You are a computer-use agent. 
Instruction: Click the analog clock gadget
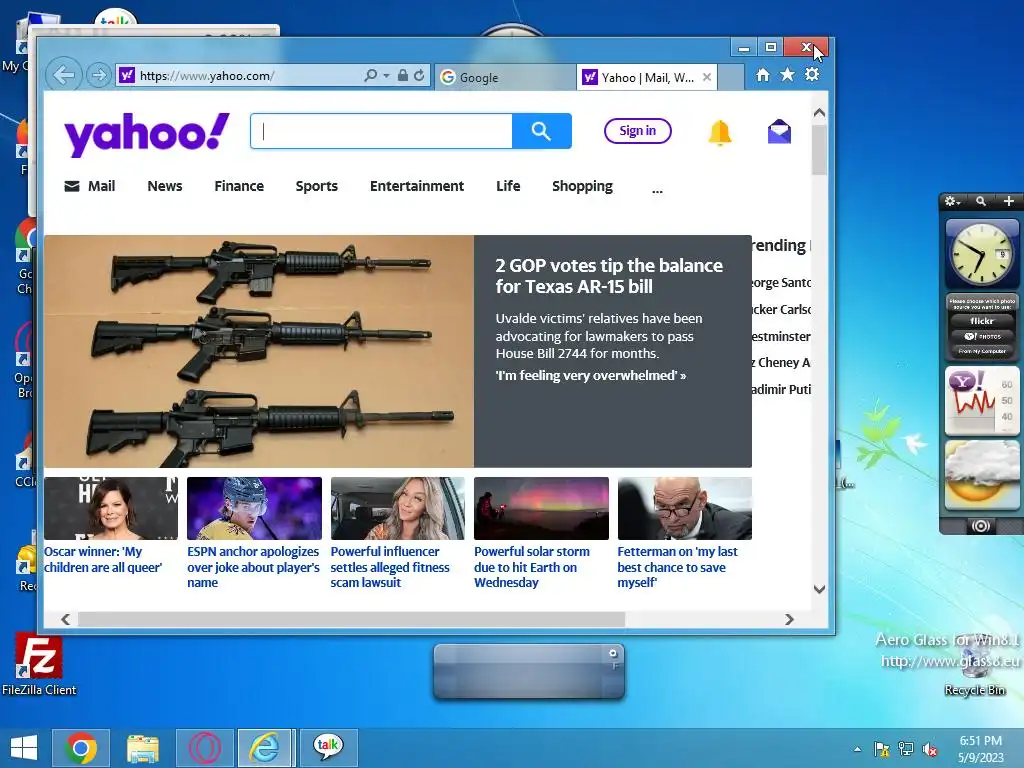[982, 253]
